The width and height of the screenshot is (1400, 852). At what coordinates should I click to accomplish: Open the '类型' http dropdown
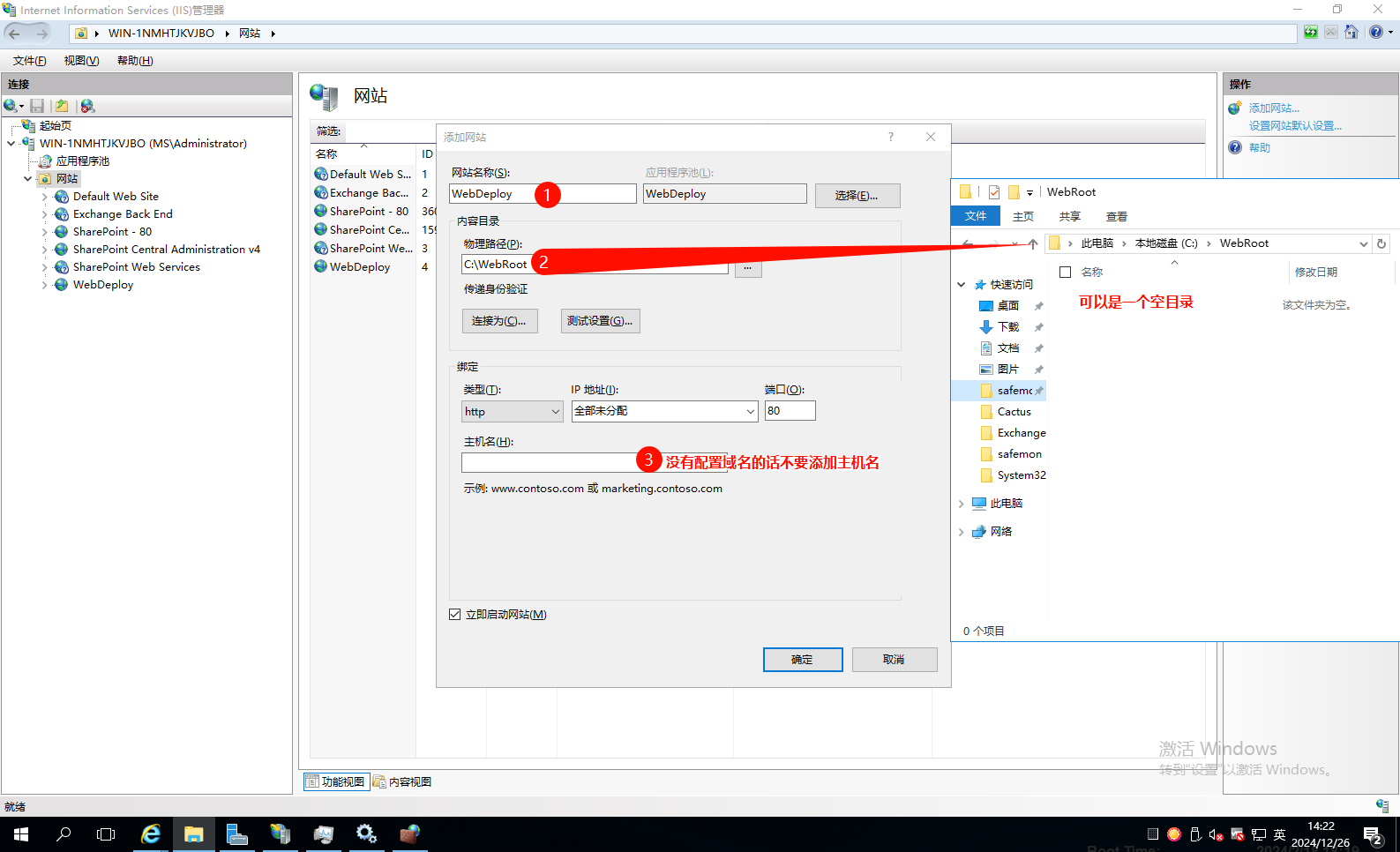pyautogui.click(x=513, y=412)
